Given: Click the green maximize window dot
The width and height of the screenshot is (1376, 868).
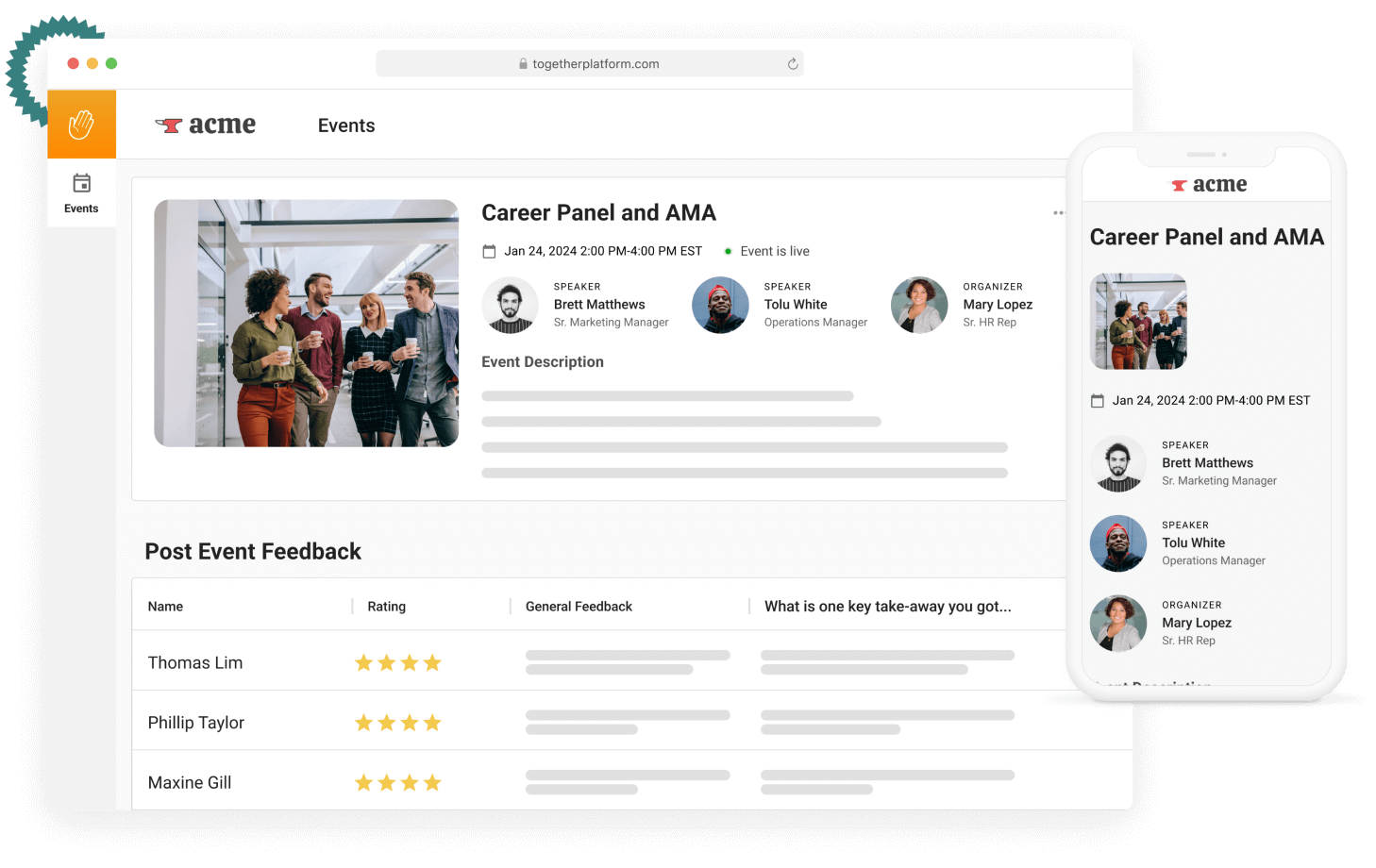Looking at the screenshot, I should point(111,63).
